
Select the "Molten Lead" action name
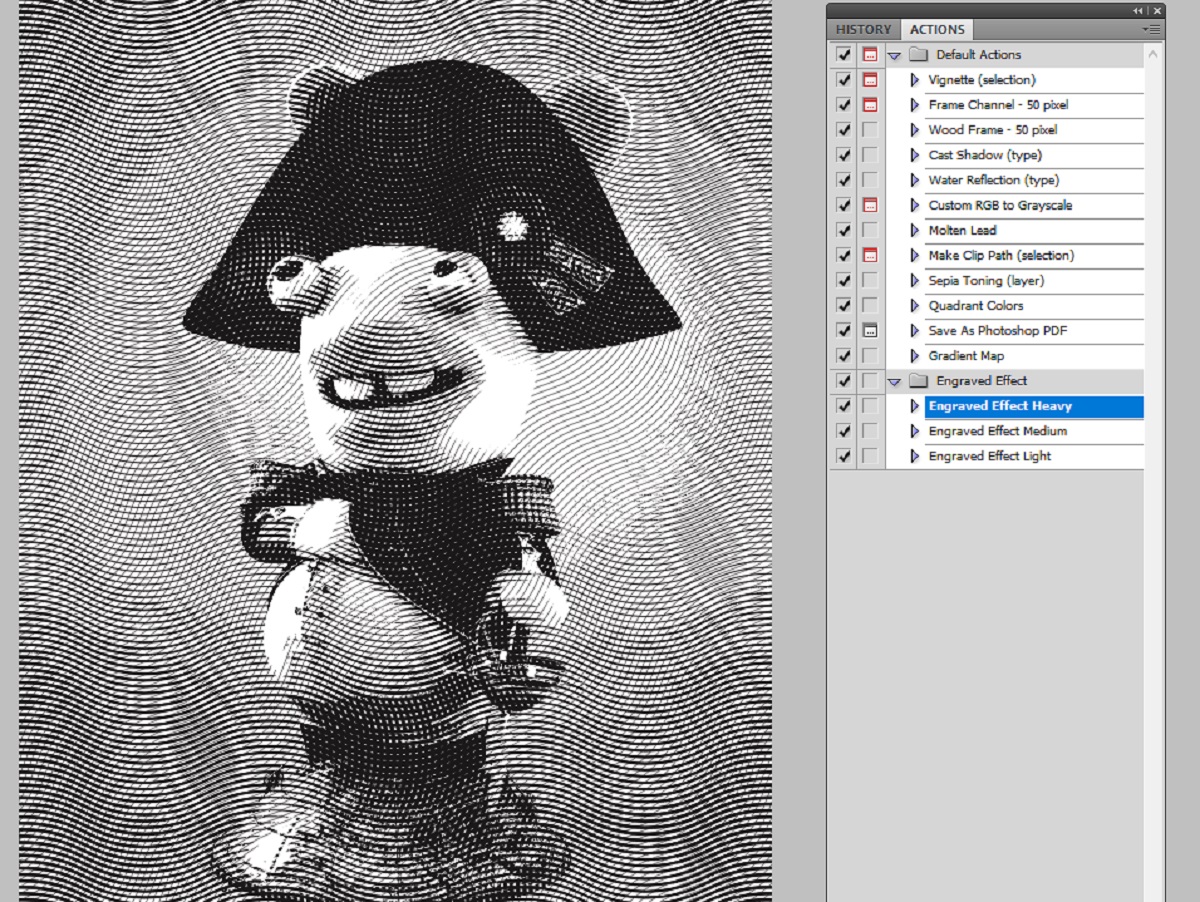click(x=962, y=230)
